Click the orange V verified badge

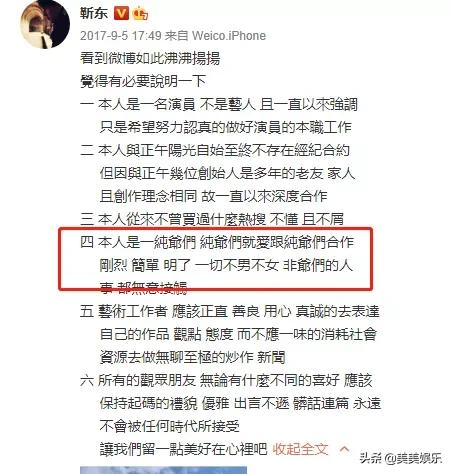pyautogui.click(x=121, y=14)
